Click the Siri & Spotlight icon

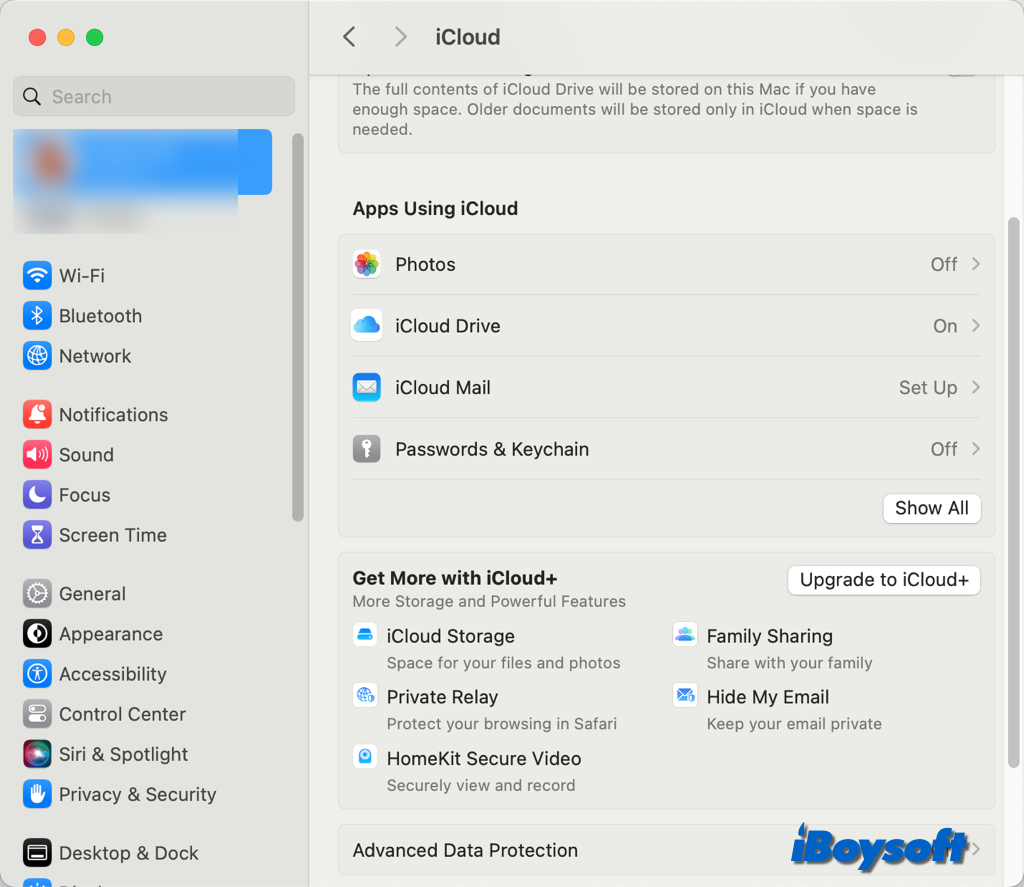[37, 754]
